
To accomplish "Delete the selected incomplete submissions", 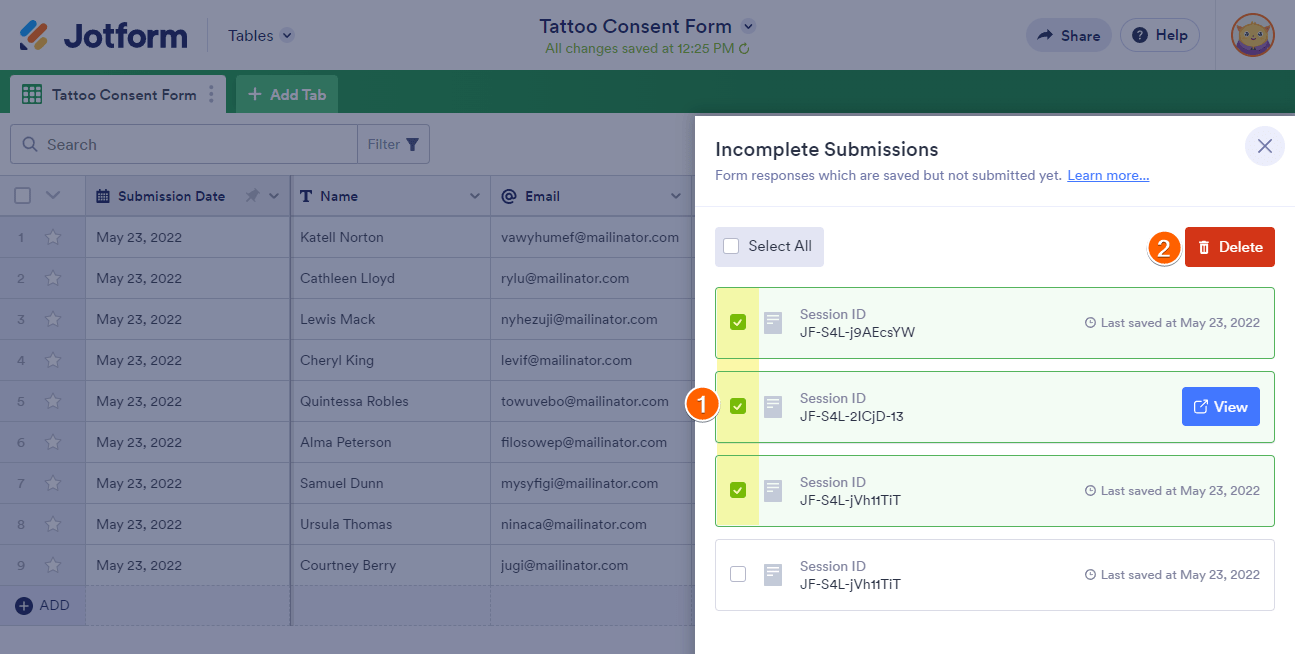I will pos(1229,247).
